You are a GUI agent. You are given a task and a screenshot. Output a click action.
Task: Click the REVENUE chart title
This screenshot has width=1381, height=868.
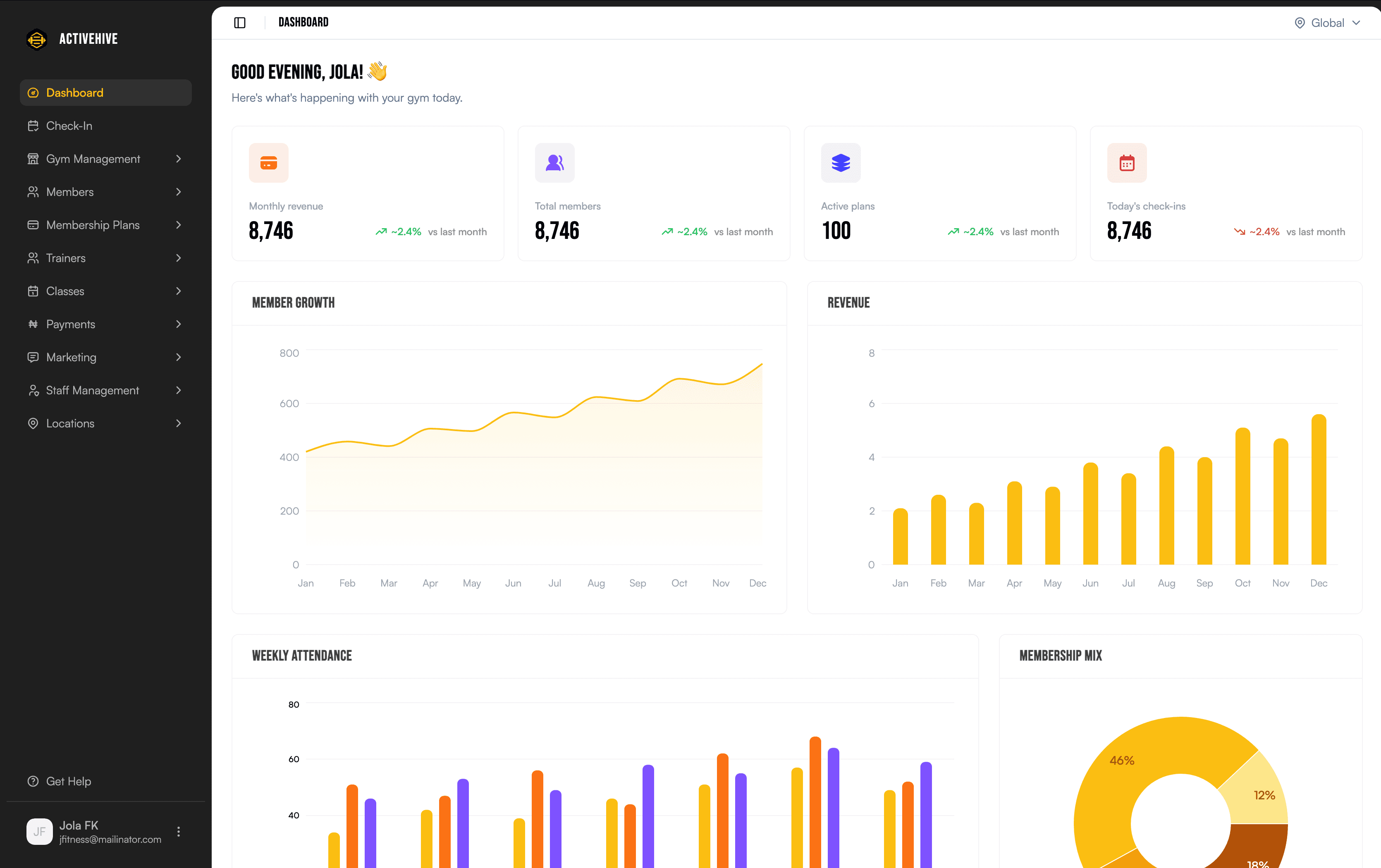coord(848,303)
